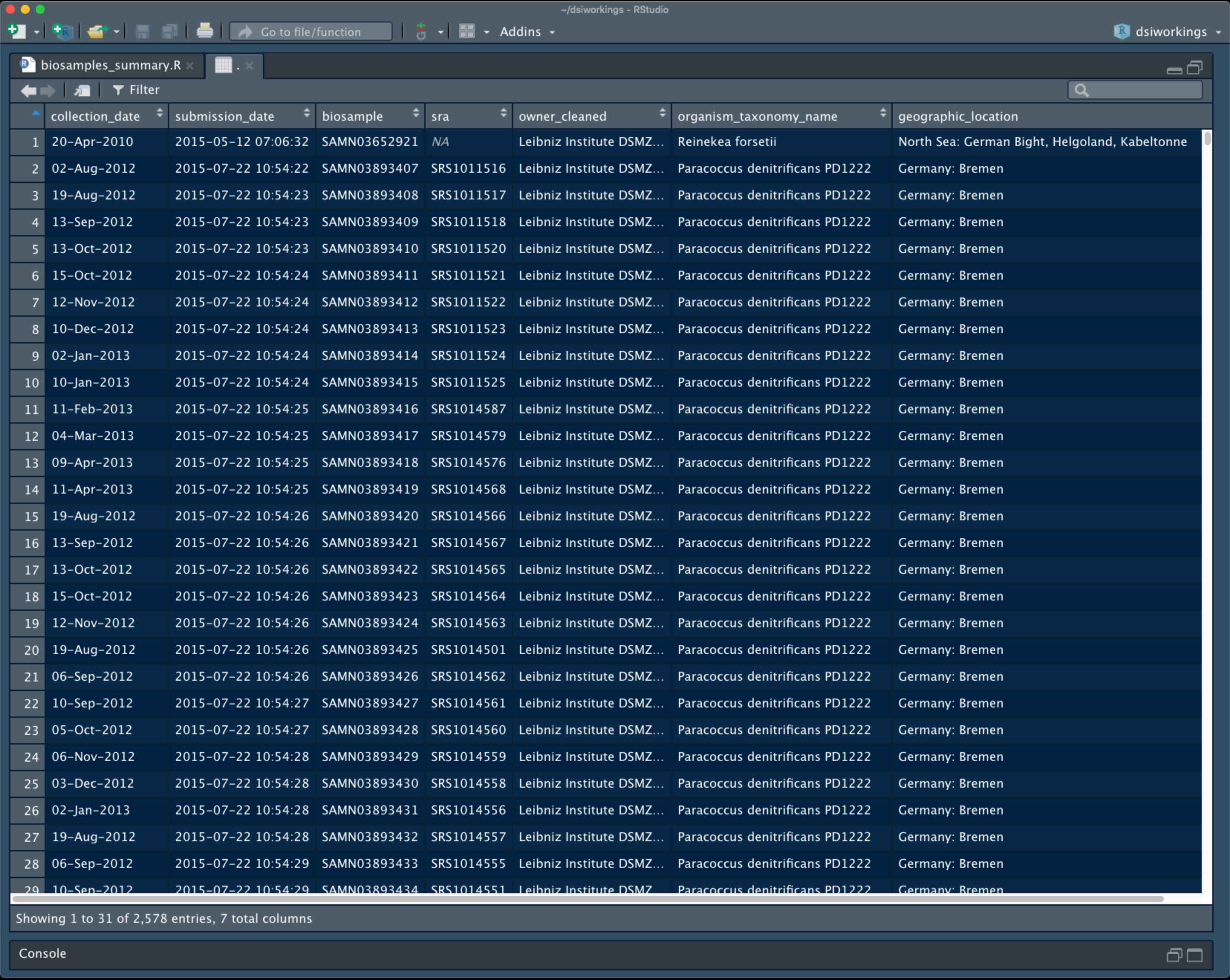This screenshot has height=980, width=1230.
Task: Go back to previous source location
Action: click(x=29, y=90)
